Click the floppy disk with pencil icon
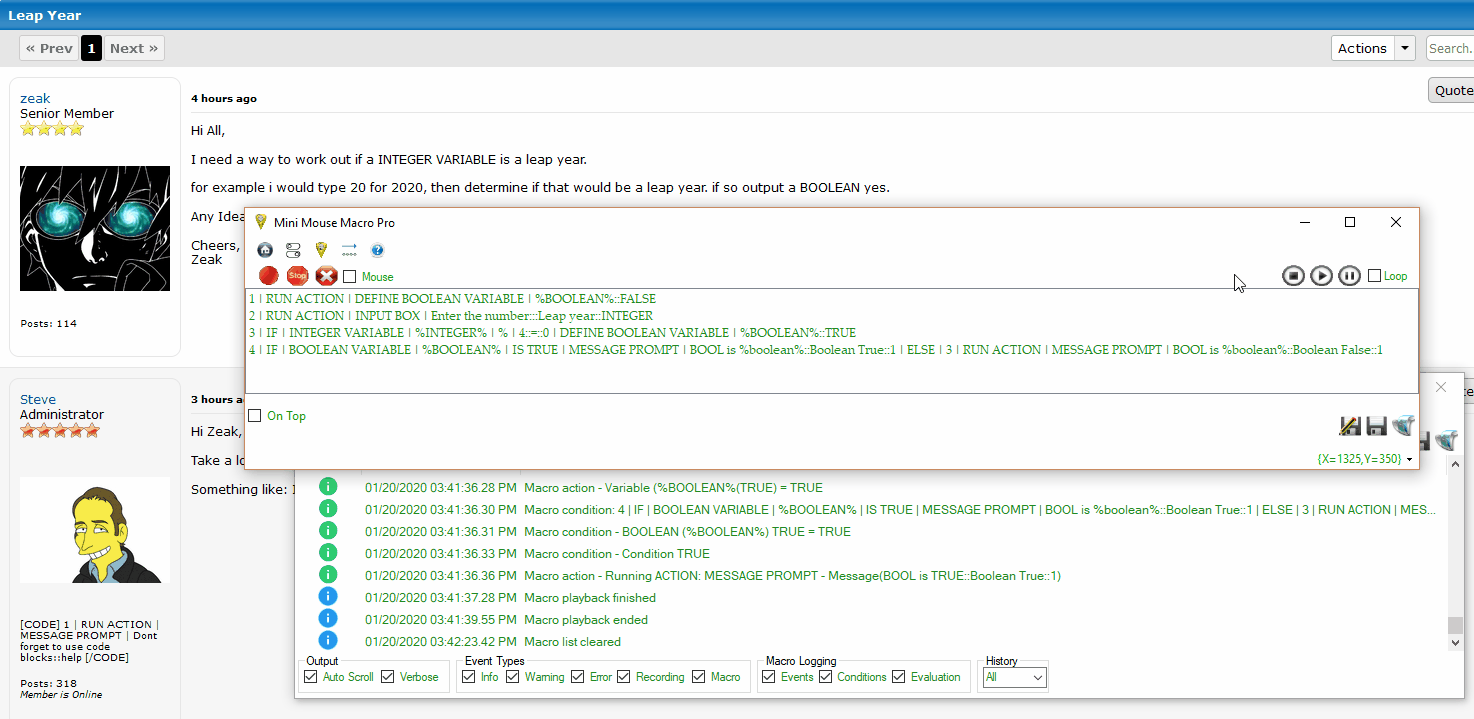The image size is (1474, 719). point(1349,426)
